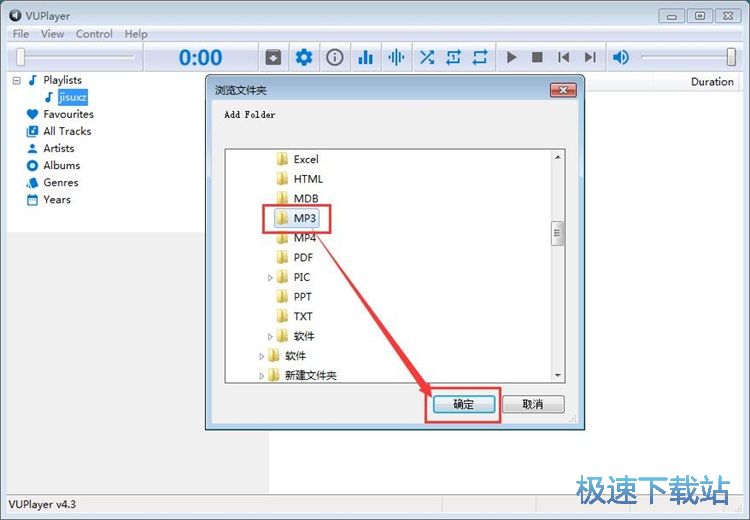Stop playback with the Stop button
Screen dimensions: 750x520
(x=537, y=57)
